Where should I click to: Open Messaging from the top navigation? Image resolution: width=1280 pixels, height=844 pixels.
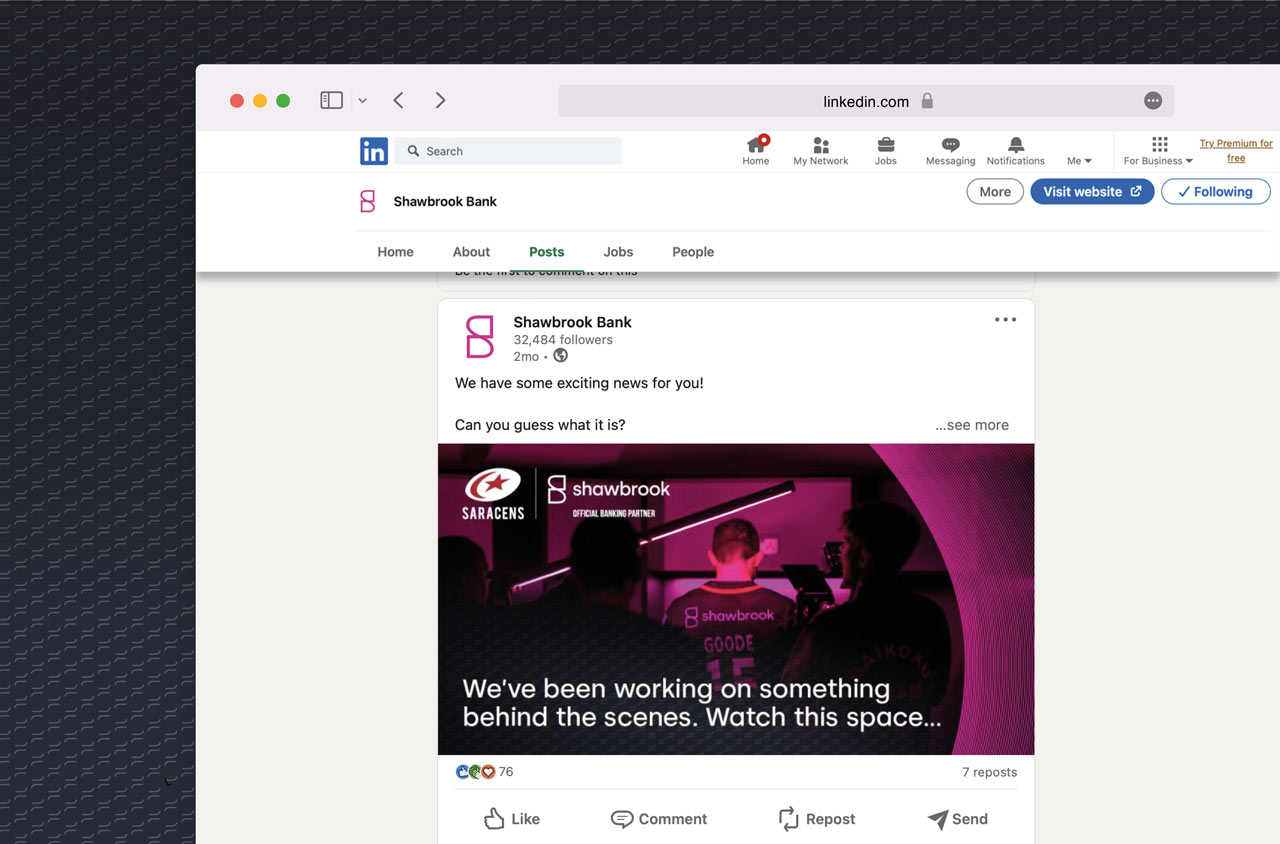pyautogui.click(x=950, y=151)
